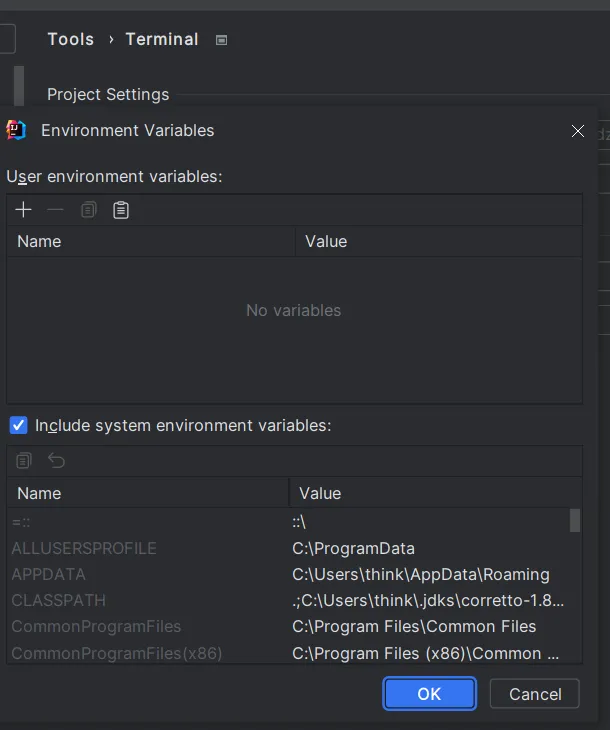Click the icon next to Terminal breadcrumb

point(222,40)
